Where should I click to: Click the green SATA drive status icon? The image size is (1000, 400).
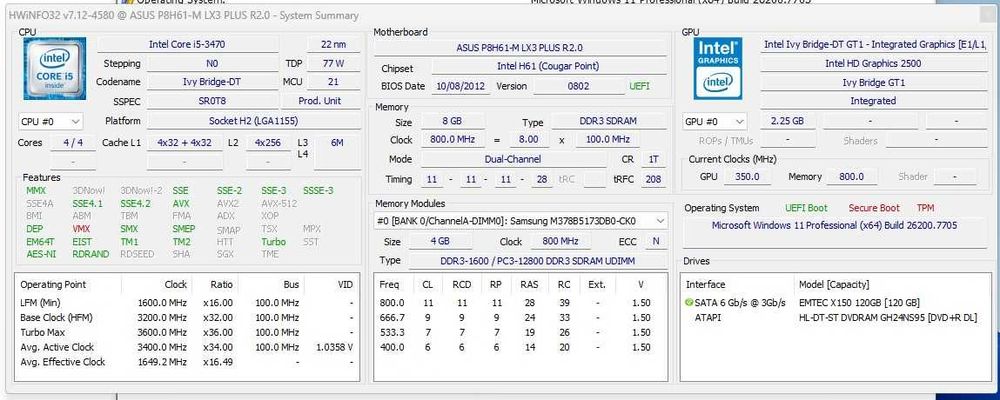click(688, 302)
